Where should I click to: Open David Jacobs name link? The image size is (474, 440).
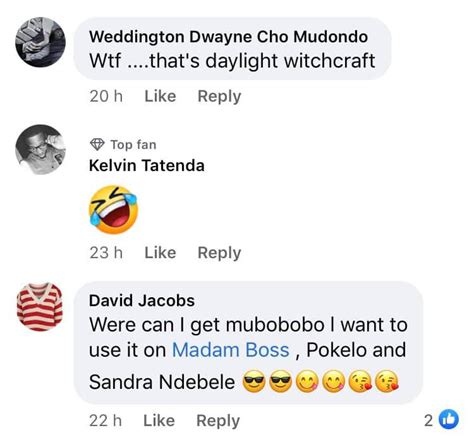click(x=142, y=301)
